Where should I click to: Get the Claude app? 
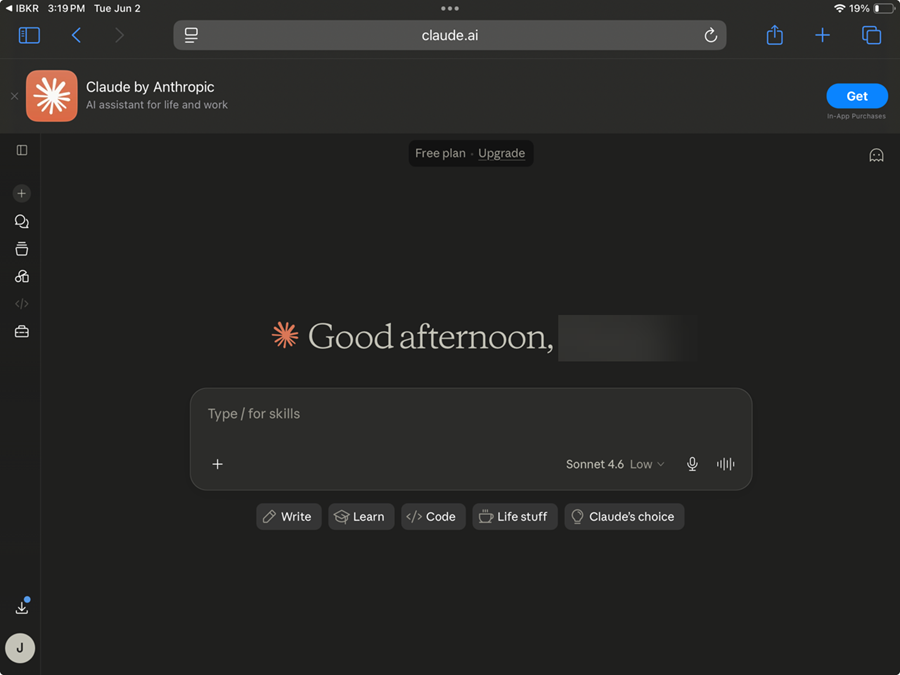(x=856, y=96)
